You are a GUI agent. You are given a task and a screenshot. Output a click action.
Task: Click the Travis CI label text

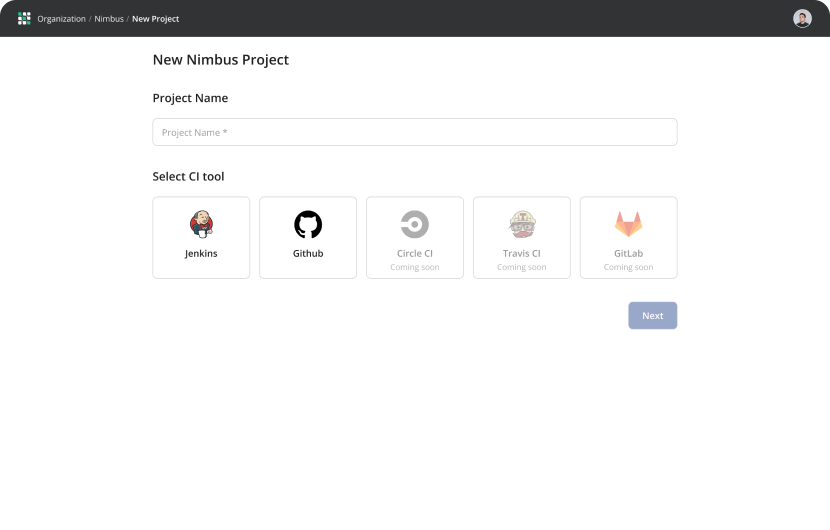[522, 253]
